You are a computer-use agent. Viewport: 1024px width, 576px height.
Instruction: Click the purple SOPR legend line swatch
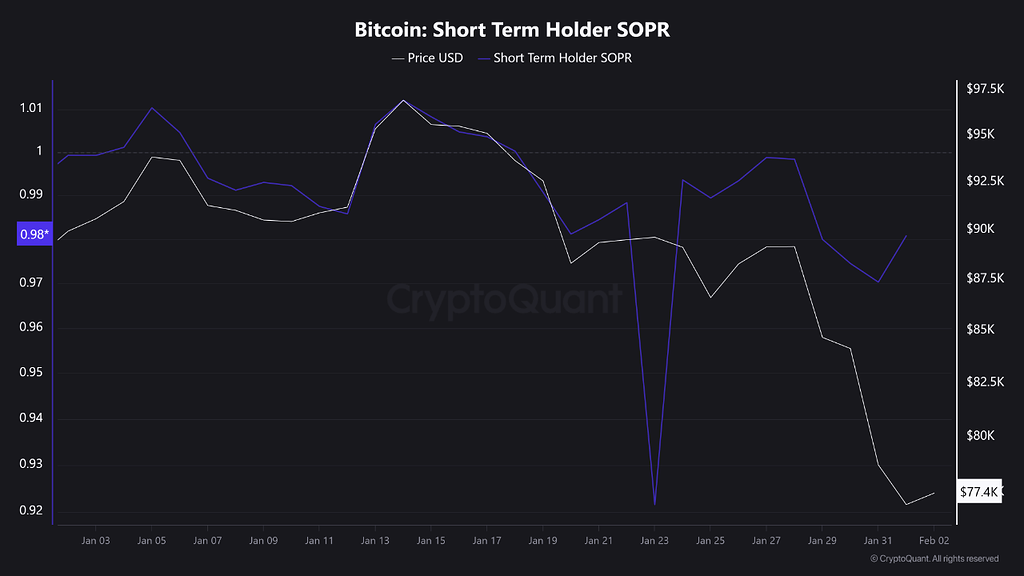click(x=484, y=58)
